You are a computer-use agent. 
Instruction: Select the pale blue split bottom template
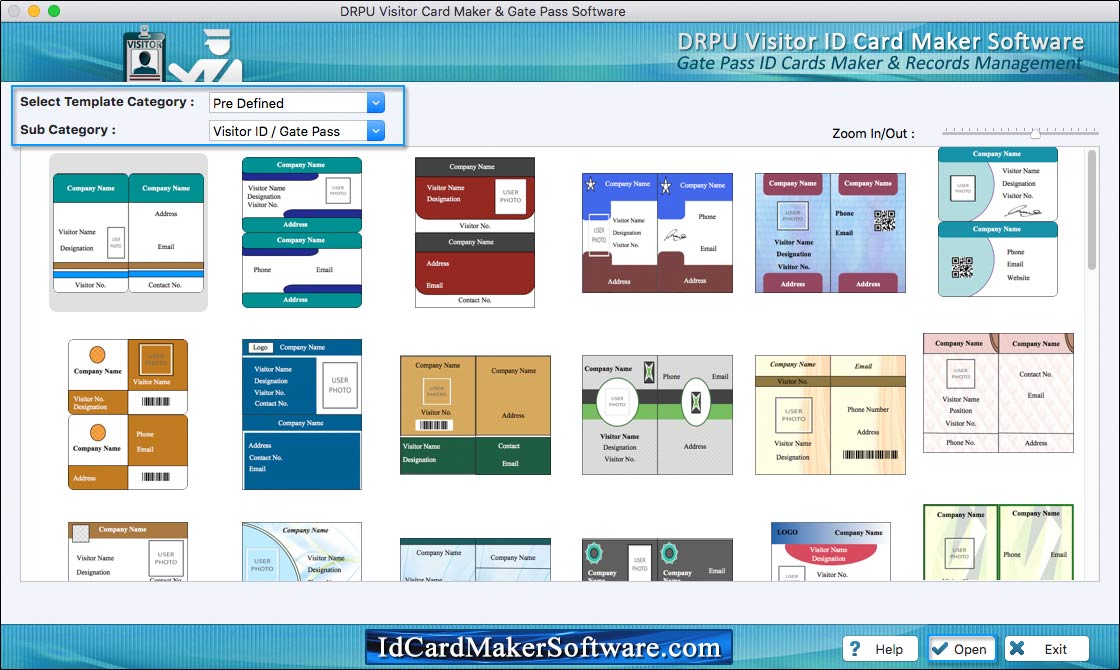[x=475, y=559]
